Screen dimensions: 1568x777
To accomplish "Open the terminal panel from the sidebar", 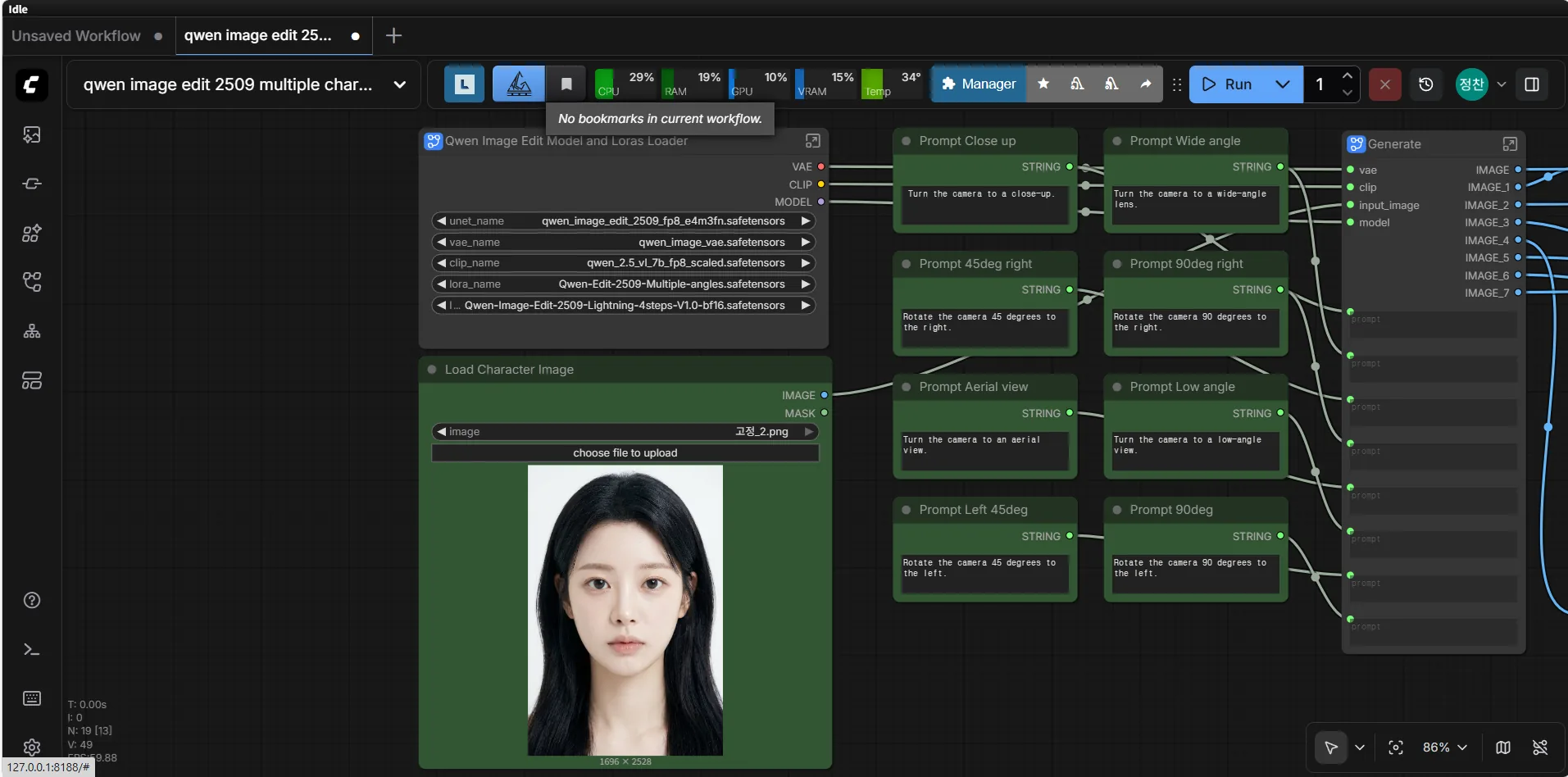I will point(31,649).
